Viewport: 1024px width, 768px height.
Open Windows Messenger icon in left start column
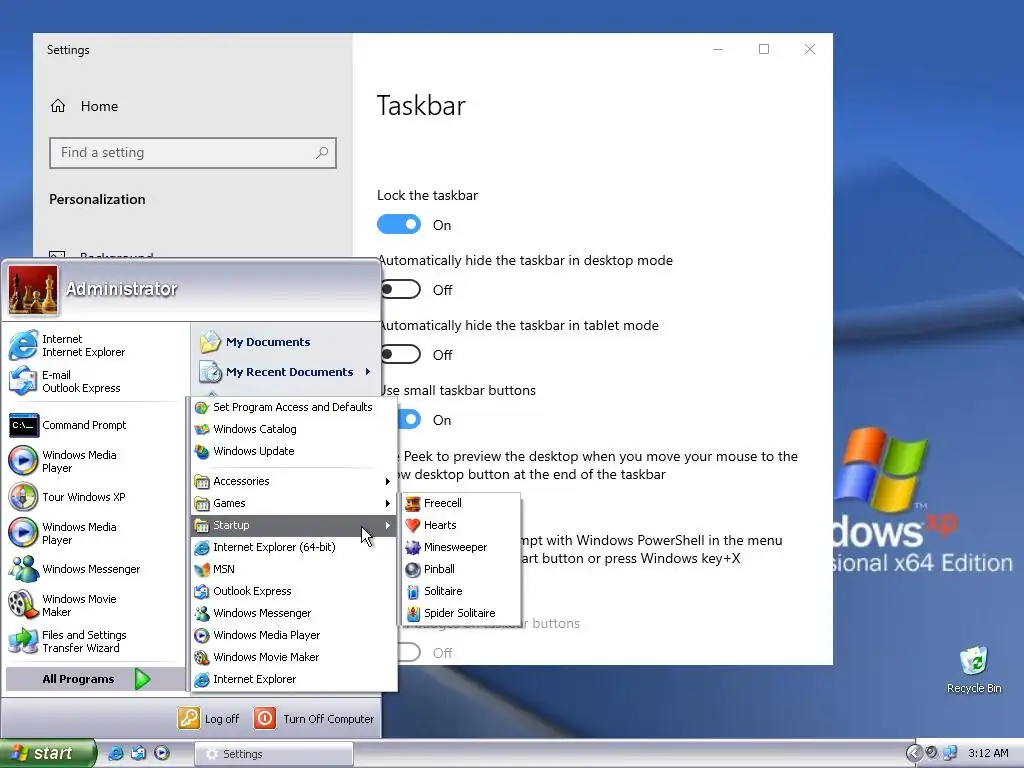(x=24, y=569)
